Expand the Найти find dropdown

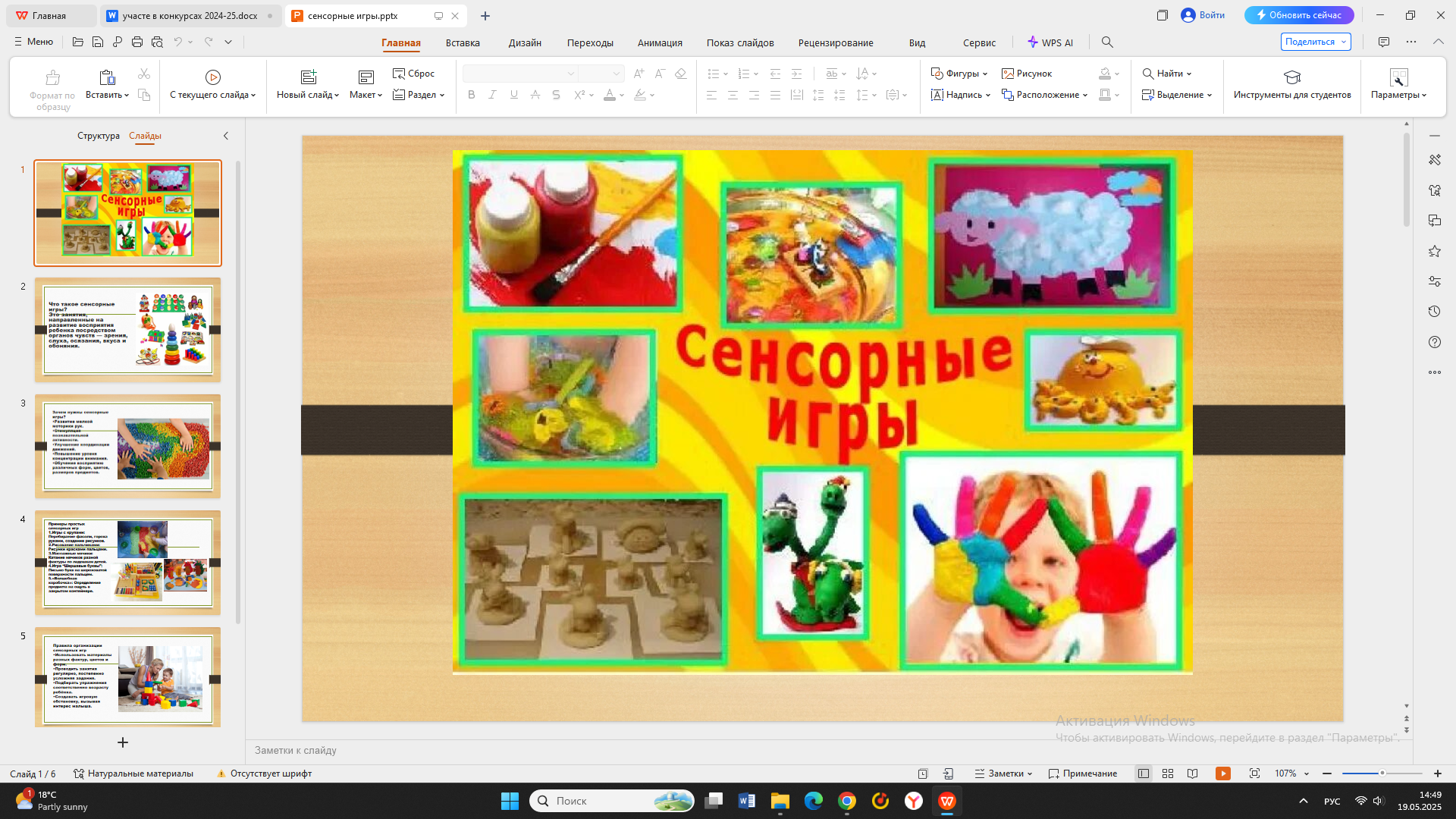coord(1189,74)
